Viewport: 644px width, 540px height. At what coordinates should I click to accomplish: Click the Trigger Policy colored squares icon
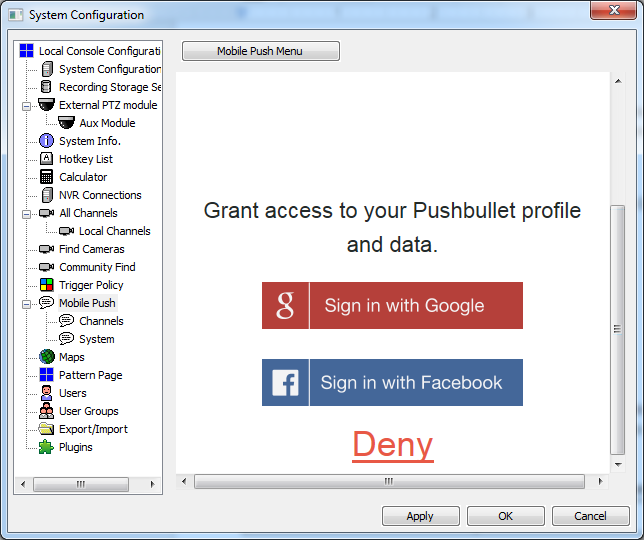point(46,285)
